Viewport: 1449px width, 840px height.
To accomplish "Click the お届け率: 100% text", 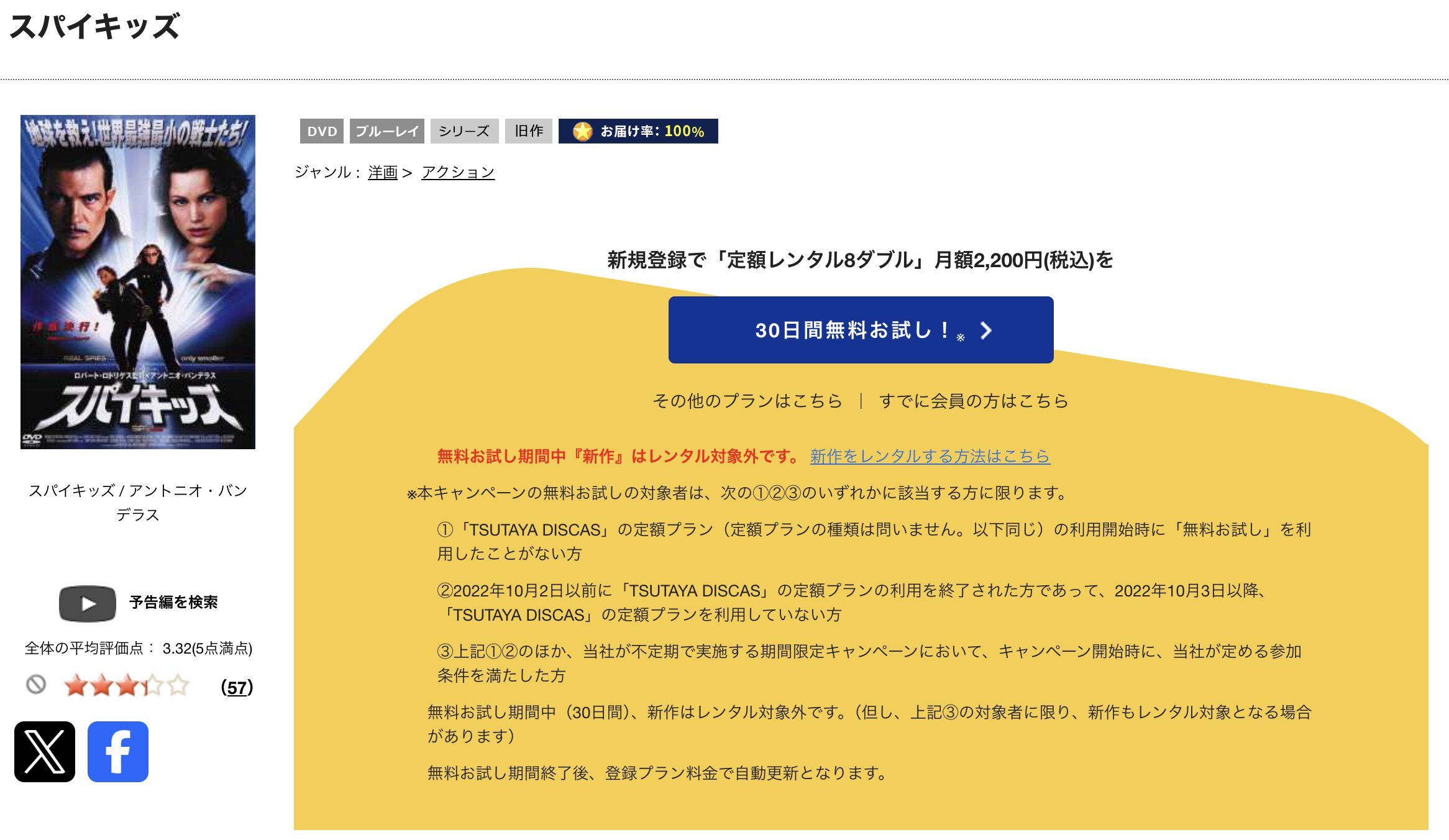I will [x=652, y=131].
